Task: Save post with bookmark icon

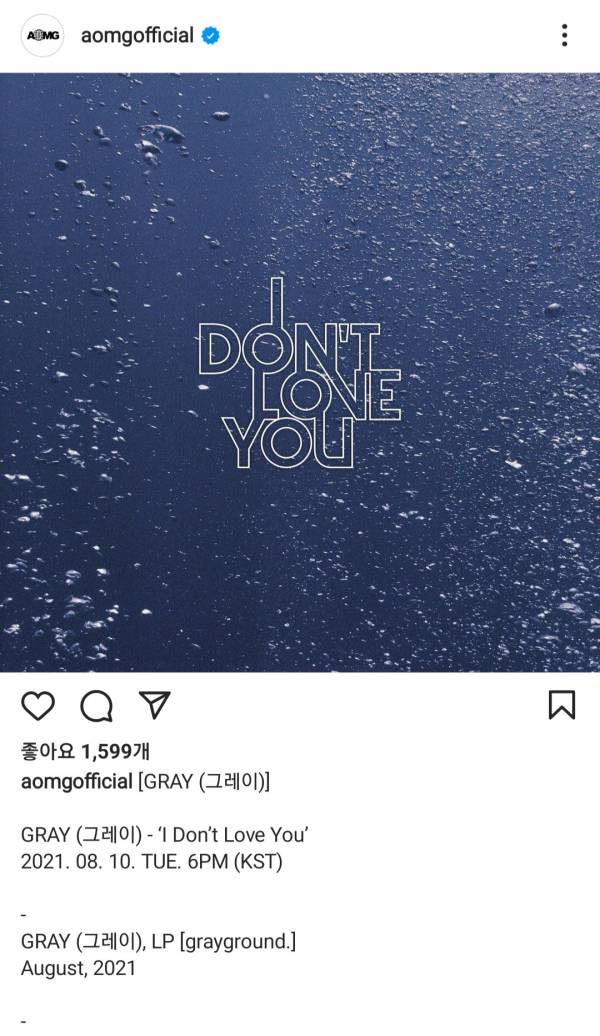Action: tap(562, 705)
